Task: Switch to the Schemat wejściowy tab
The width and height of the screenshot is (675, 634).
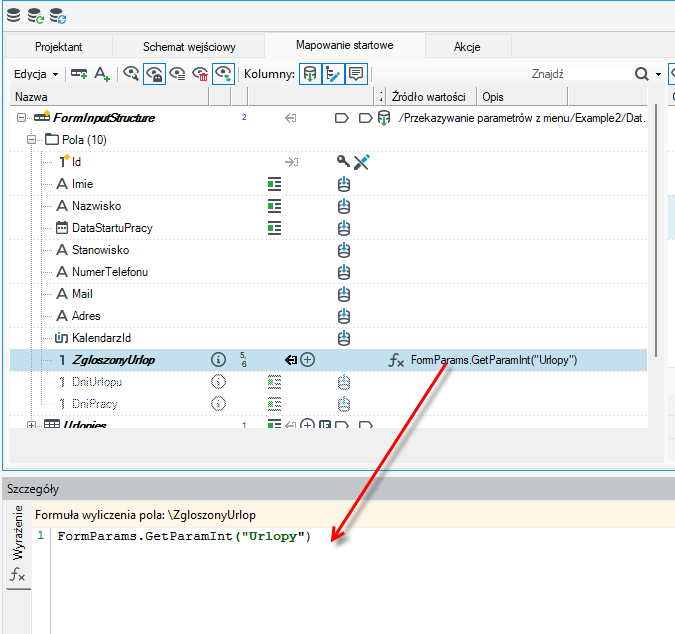Action: (189, 46)
